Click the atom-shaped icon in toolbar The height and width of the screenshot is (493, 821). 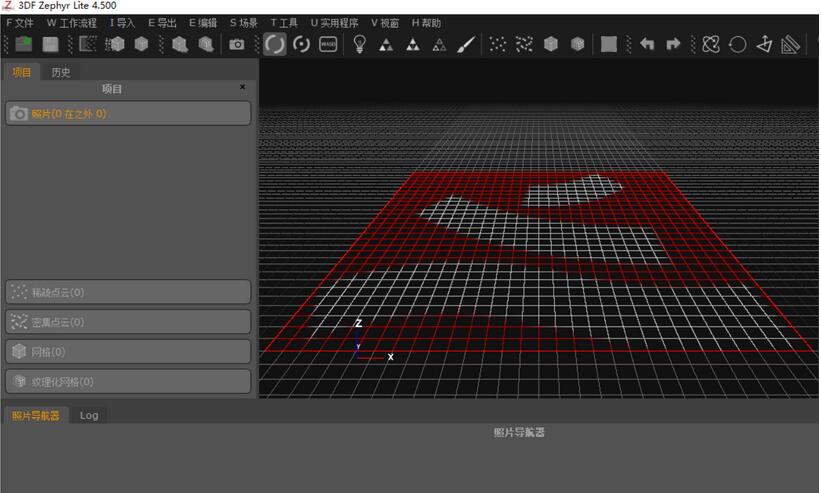coord(711,44)
